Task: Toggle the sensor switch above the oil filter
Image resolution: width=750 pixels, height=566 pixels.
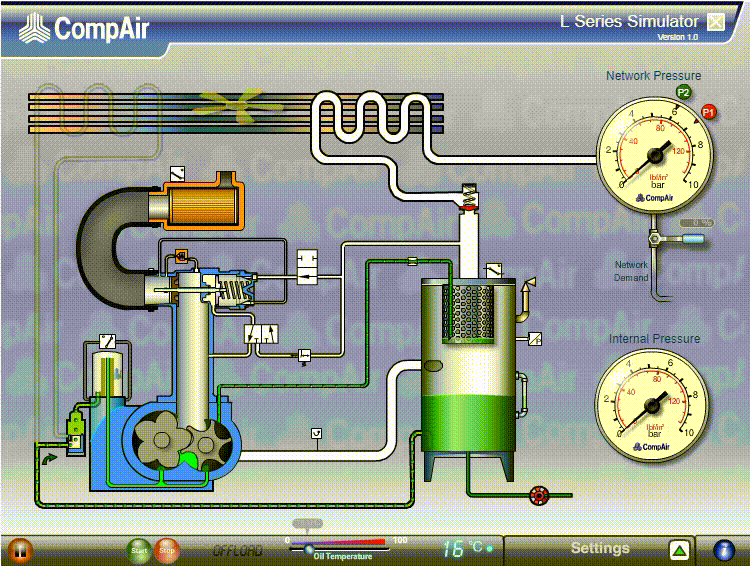Action: click(x=106, y=341)
